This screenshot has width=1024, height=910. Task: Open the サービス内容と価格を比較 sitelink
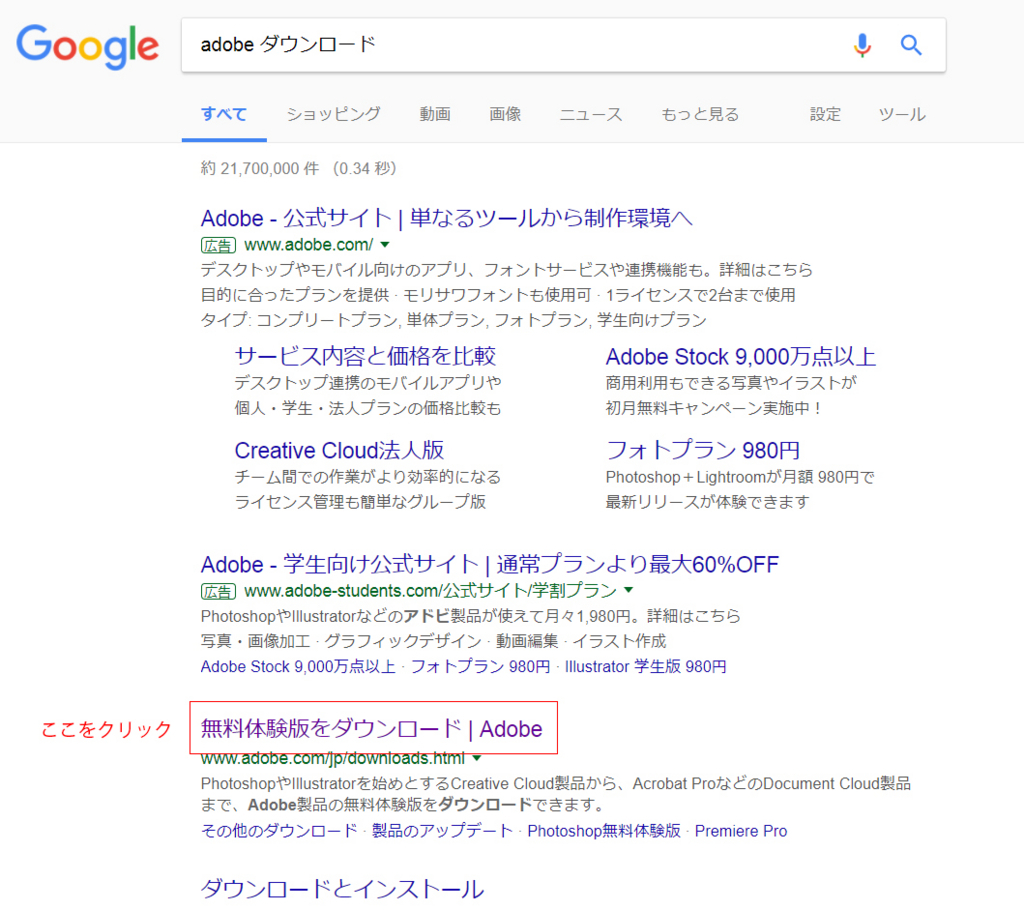tap(366, 356)
